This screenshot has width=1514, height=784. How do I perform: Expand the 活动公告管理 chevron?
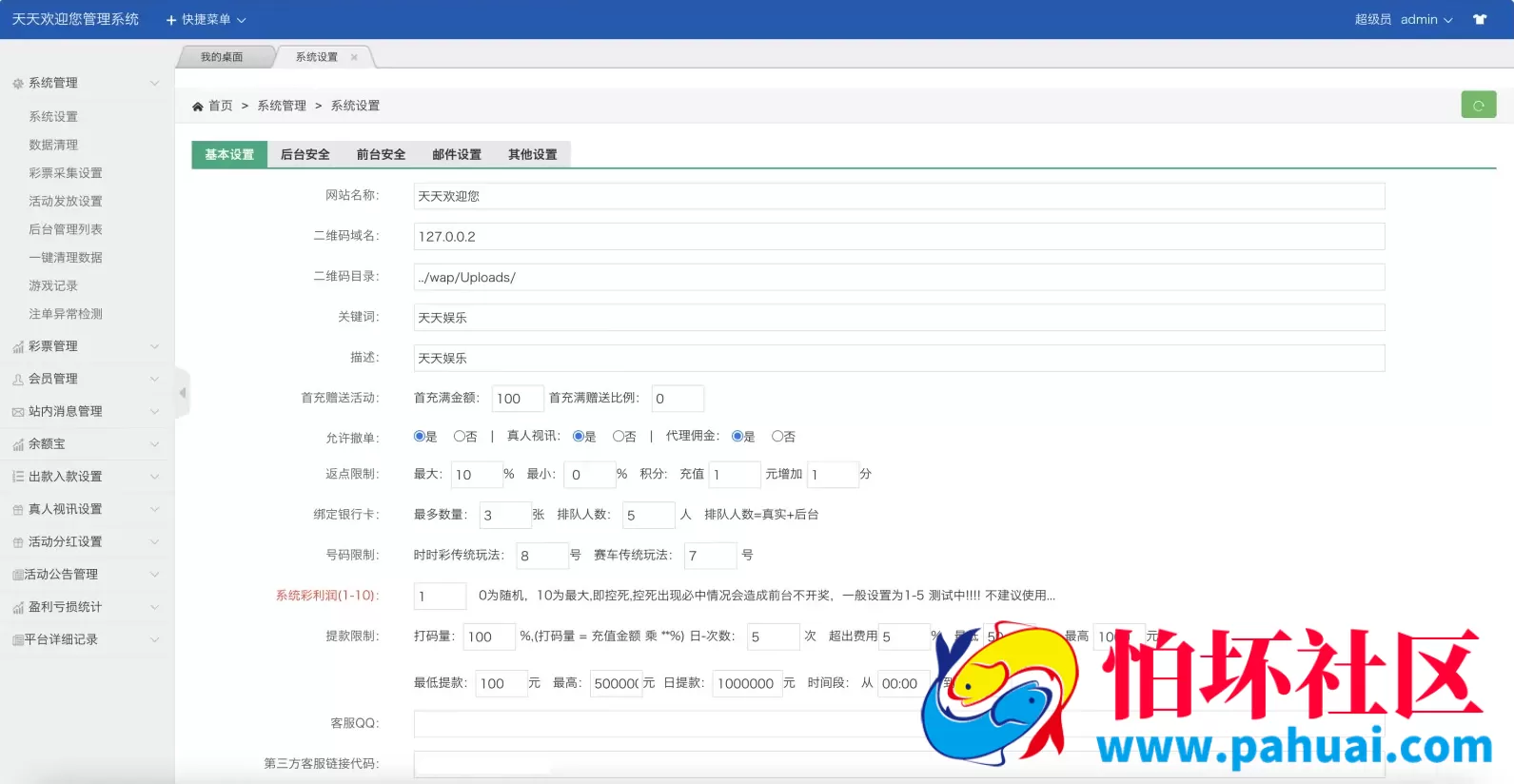tap(155, 575)
